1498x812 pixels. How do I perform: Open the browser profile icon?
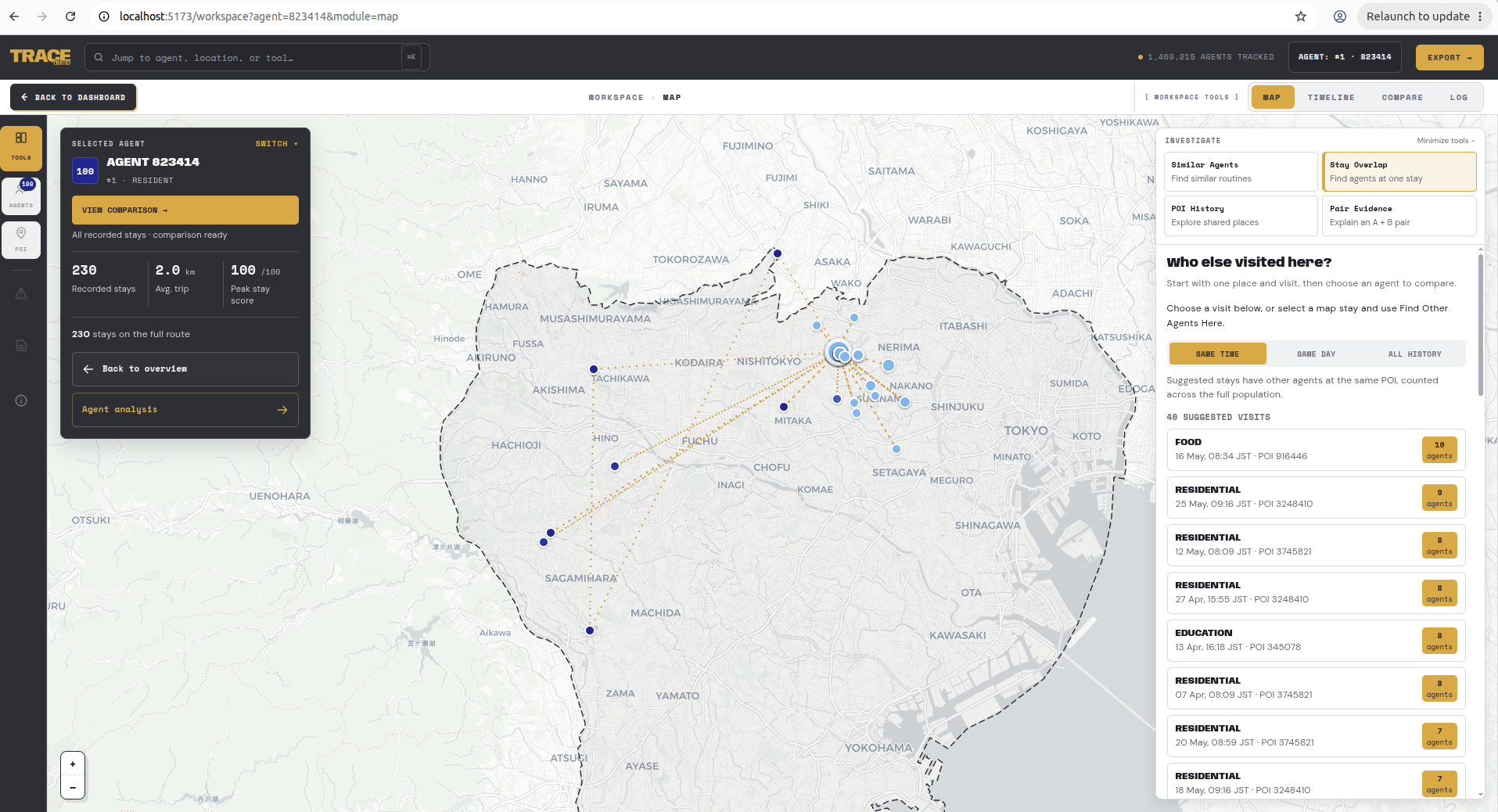1340,16
